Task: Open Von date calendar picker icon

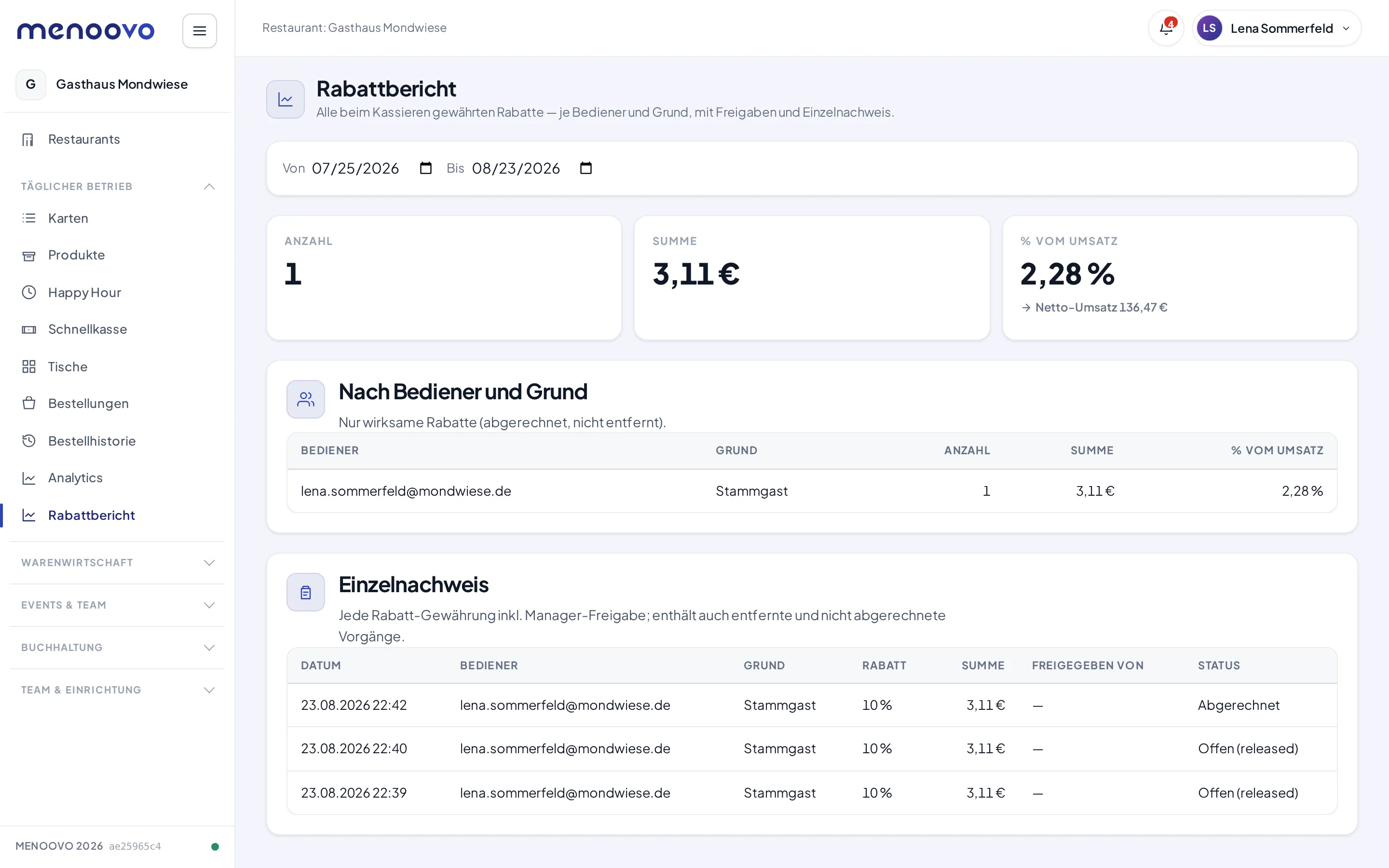Action: [425, 168]
